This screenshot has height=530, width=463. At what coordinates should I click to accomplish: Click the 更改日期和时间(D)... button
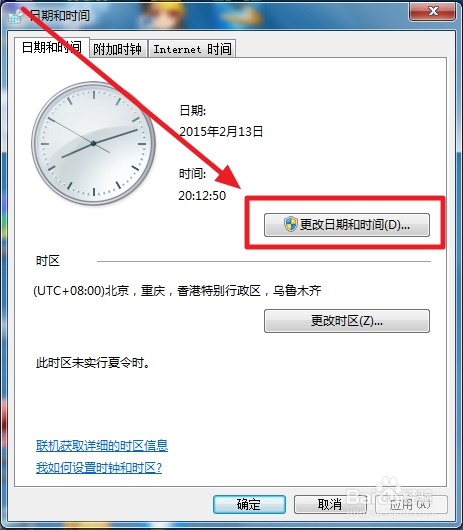(x=347, y=225)
